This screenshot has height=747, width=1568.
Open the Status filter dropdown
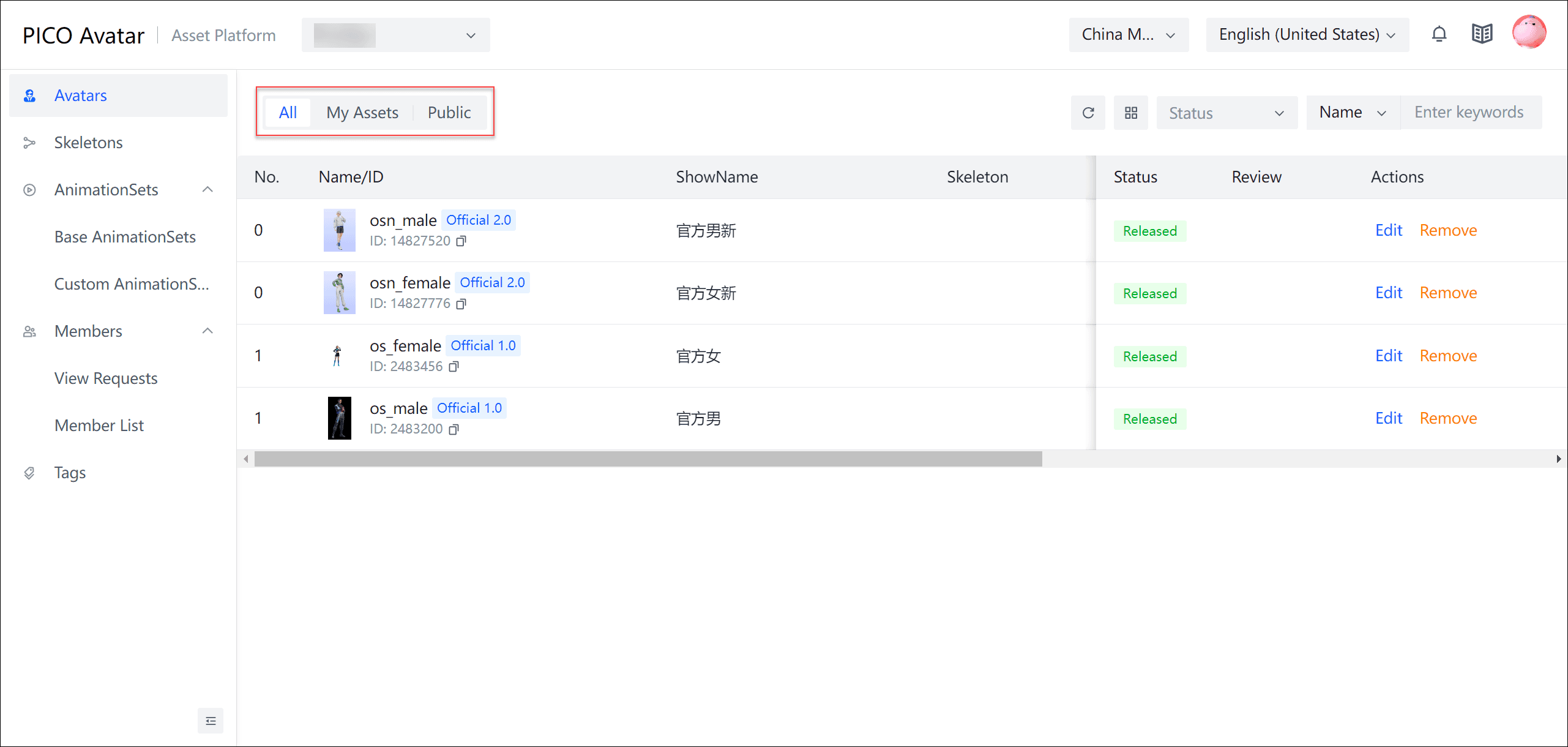pos(1226,113)
